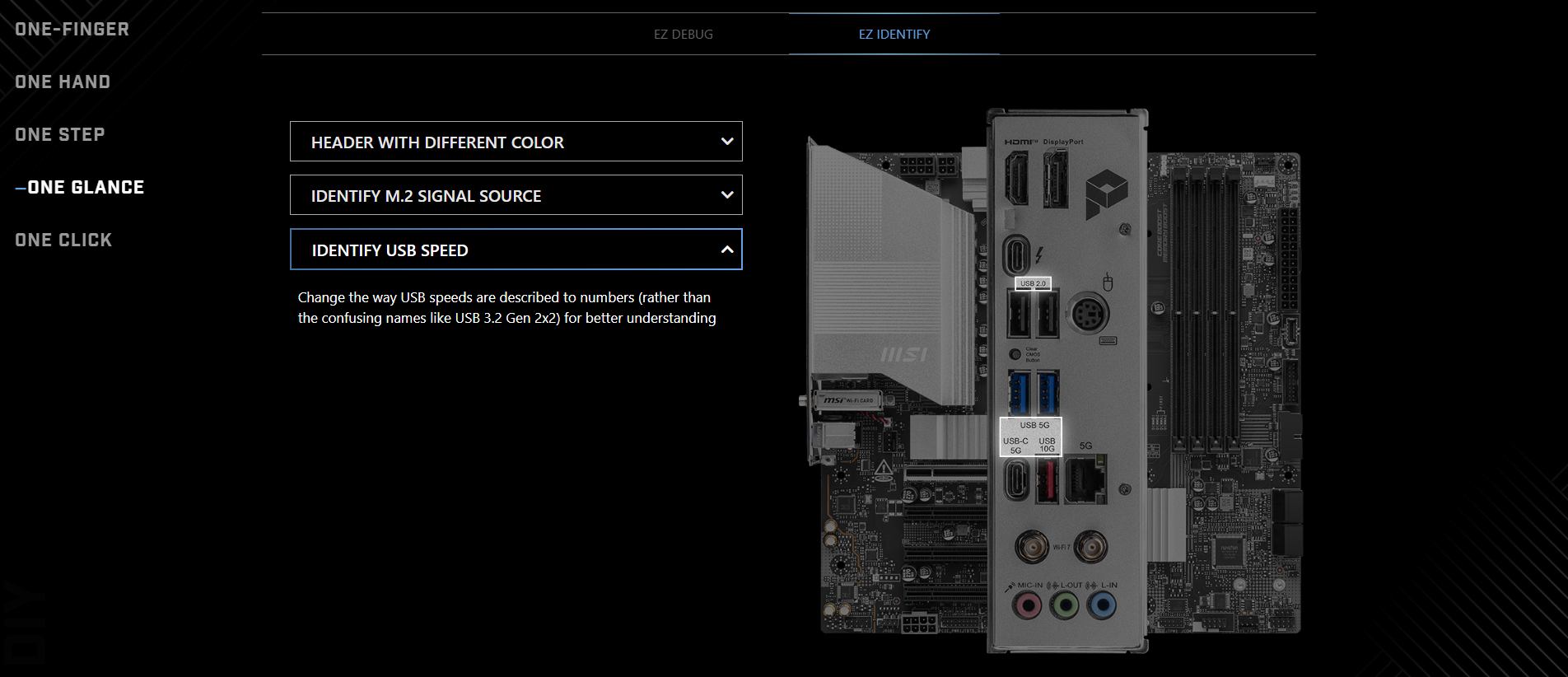
Task: Click the USB 10G label on the I/O panel
Action: pos(1047,445)
